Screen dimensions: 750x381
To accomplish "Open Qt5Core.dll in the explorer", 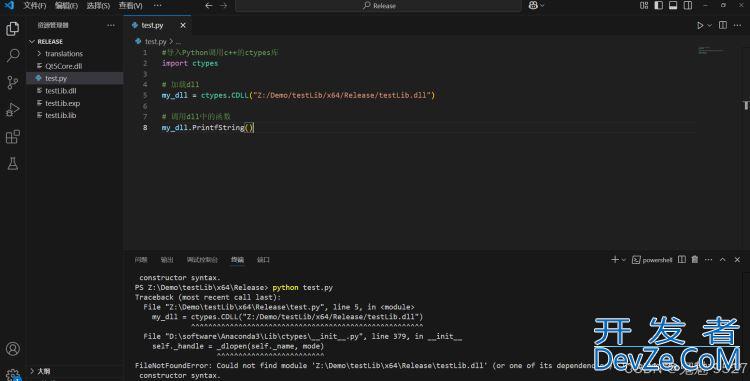I will click(75, 66).
